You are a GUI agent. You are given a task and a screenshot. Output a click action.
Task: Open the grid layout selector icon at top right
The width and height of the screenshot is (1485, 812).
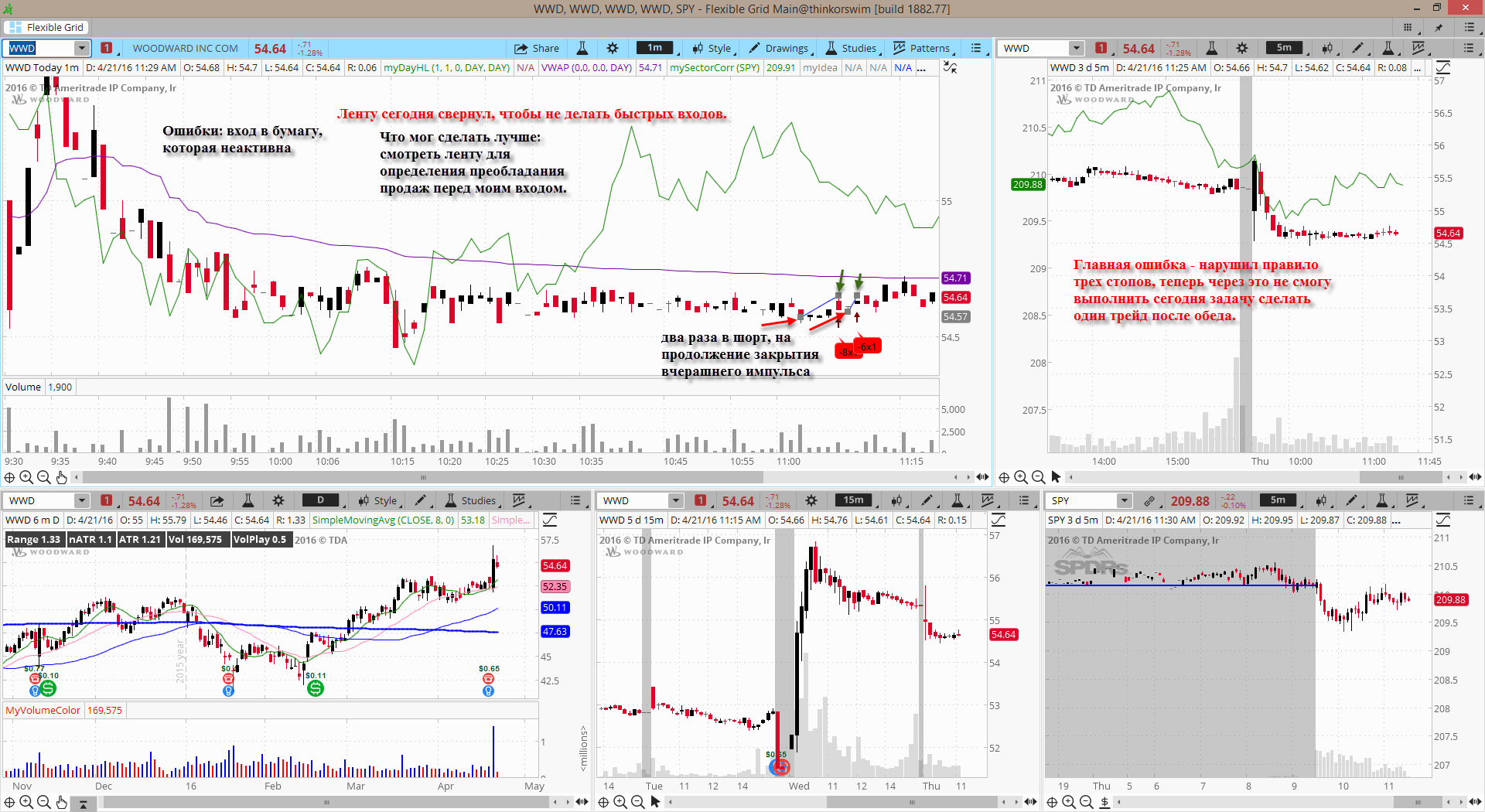click(1408, 27)
